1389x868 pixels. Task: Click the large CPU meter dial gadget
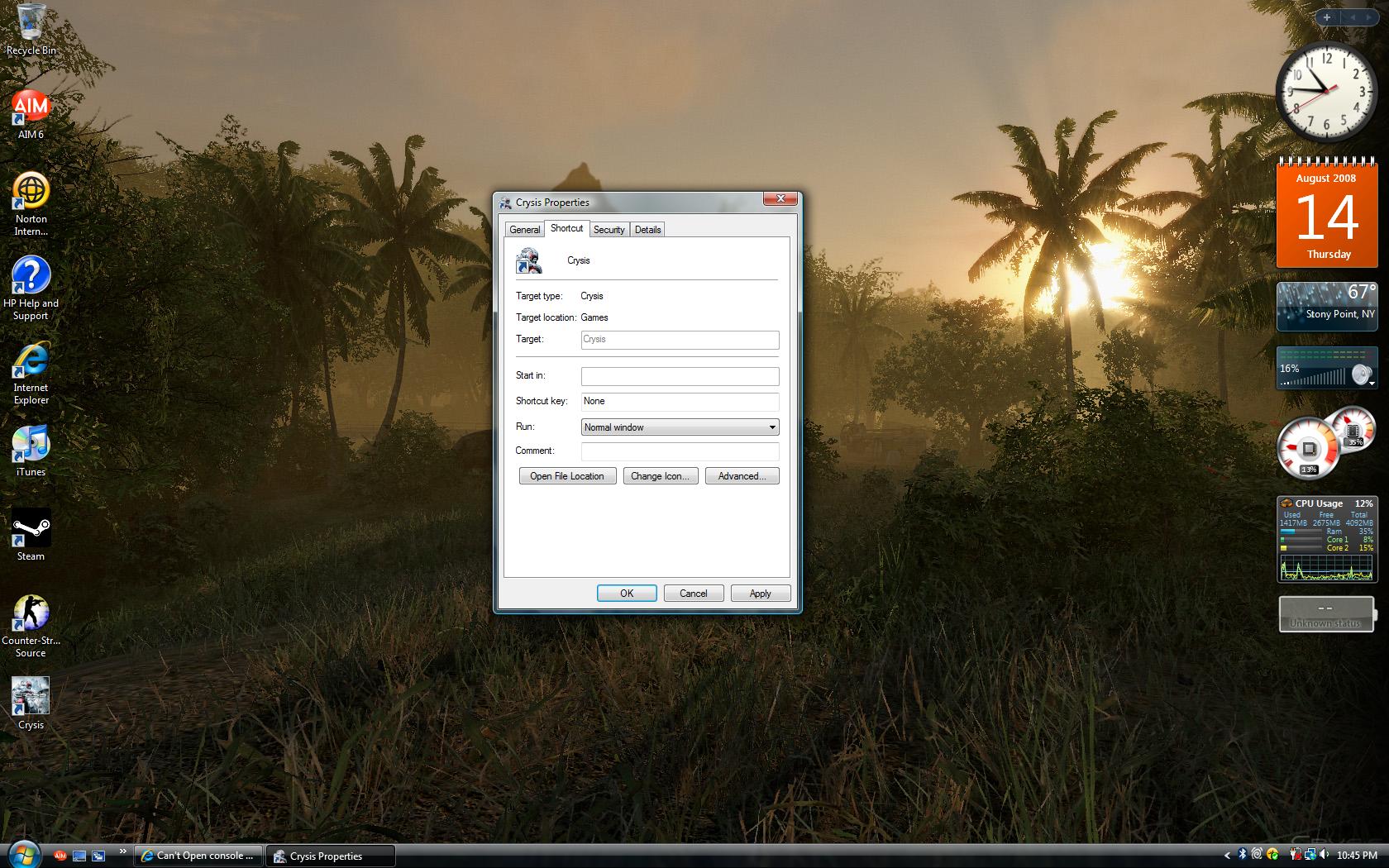click(1308, 449)
